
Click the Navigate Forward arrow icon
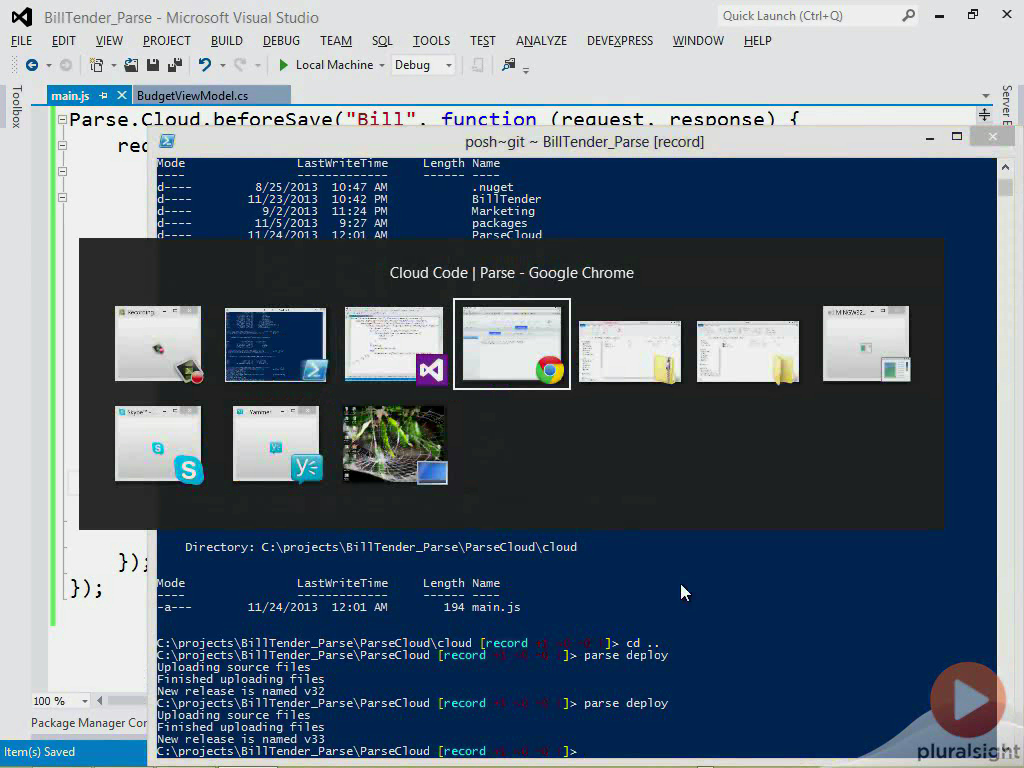65,65
